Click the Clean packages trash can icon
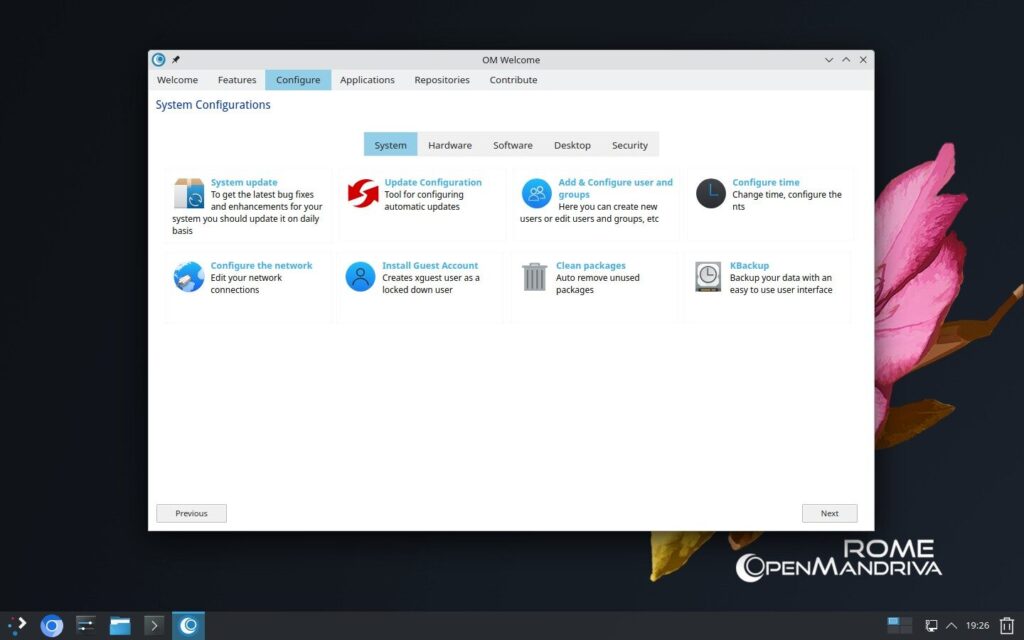 click(x=534, y=276)
